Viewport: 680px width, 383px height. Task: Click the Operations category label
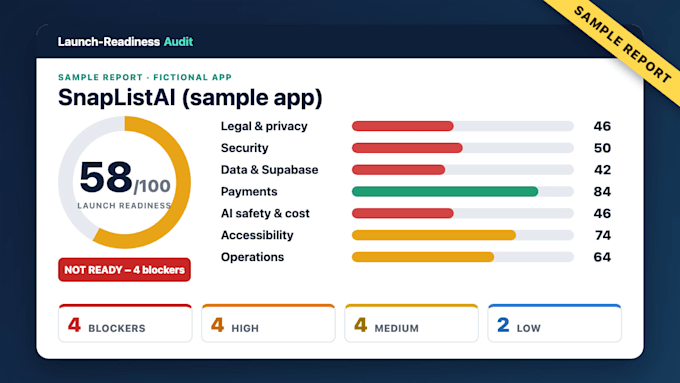tap(252, 257)
